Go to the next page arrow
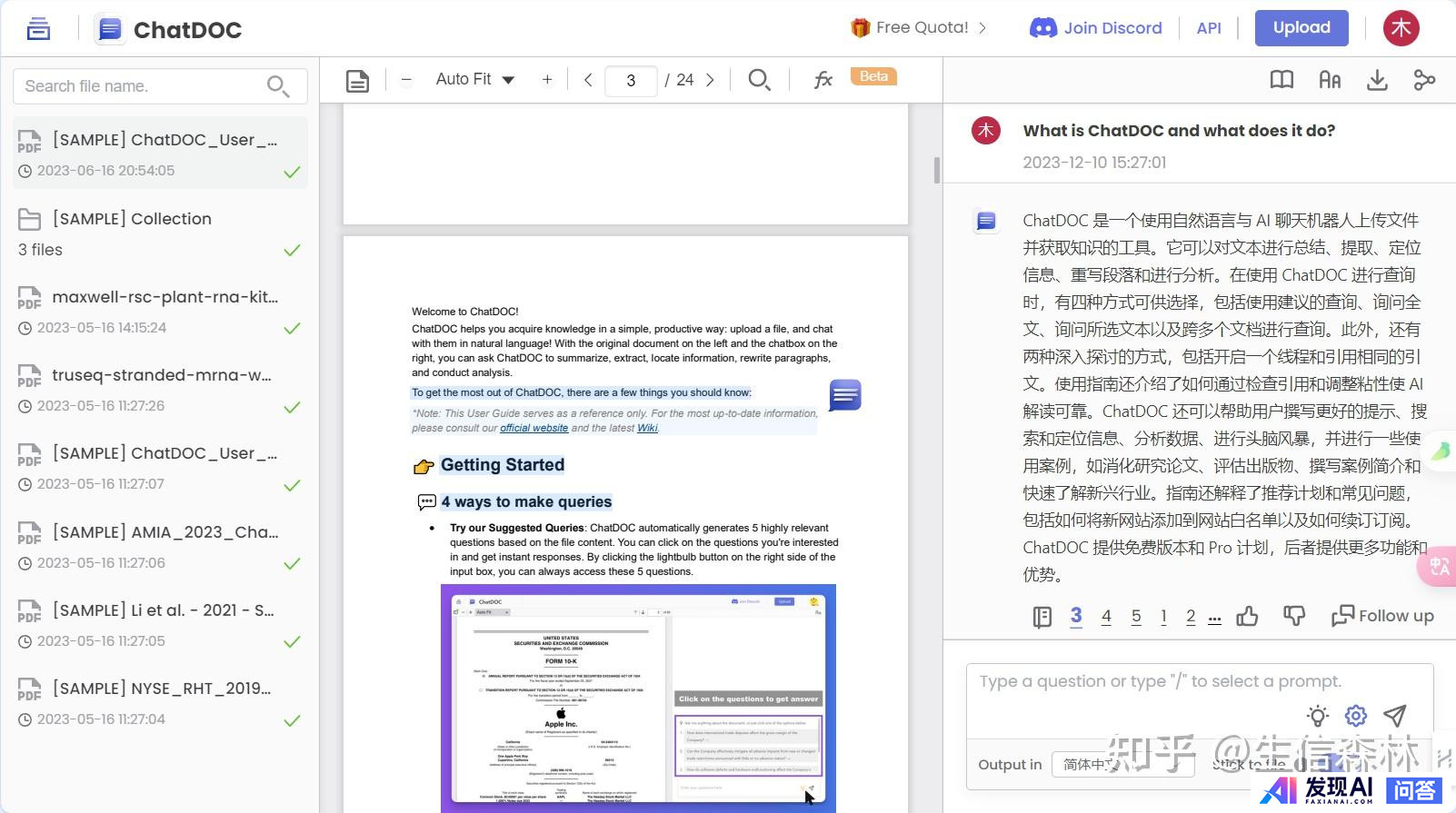 [x=710, y=80]
